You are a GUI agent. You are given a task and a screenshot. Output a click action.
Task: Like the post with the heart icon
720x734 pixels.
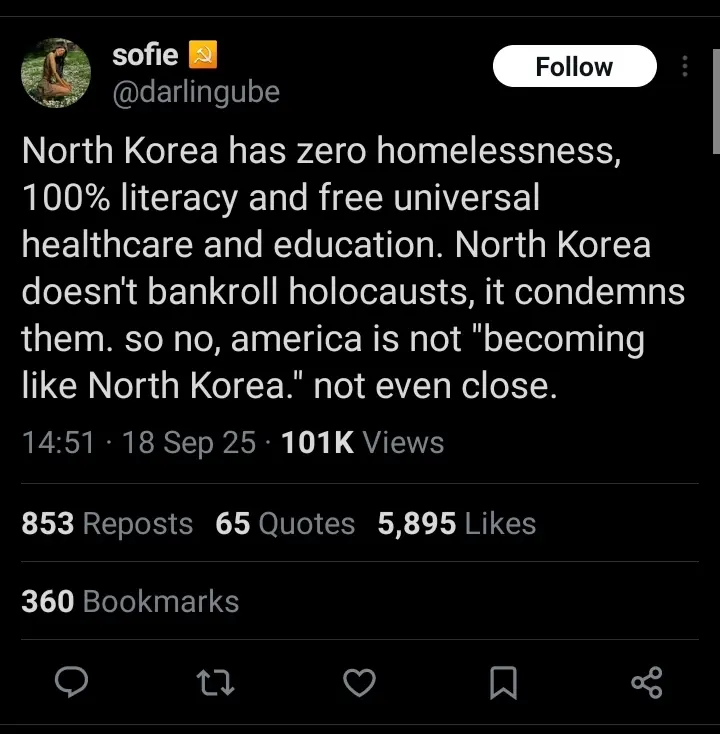[359, 682]
